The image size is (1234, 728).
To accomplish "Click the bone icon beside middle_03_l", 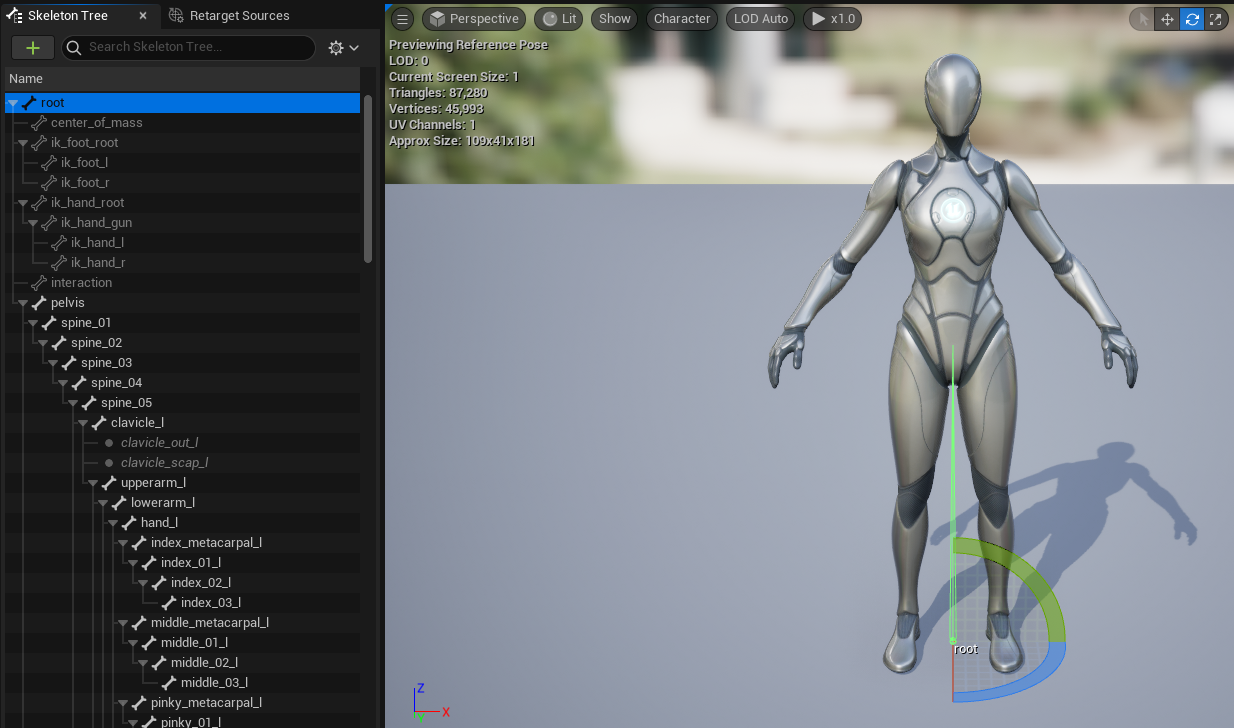I will [x=169, y=682].
